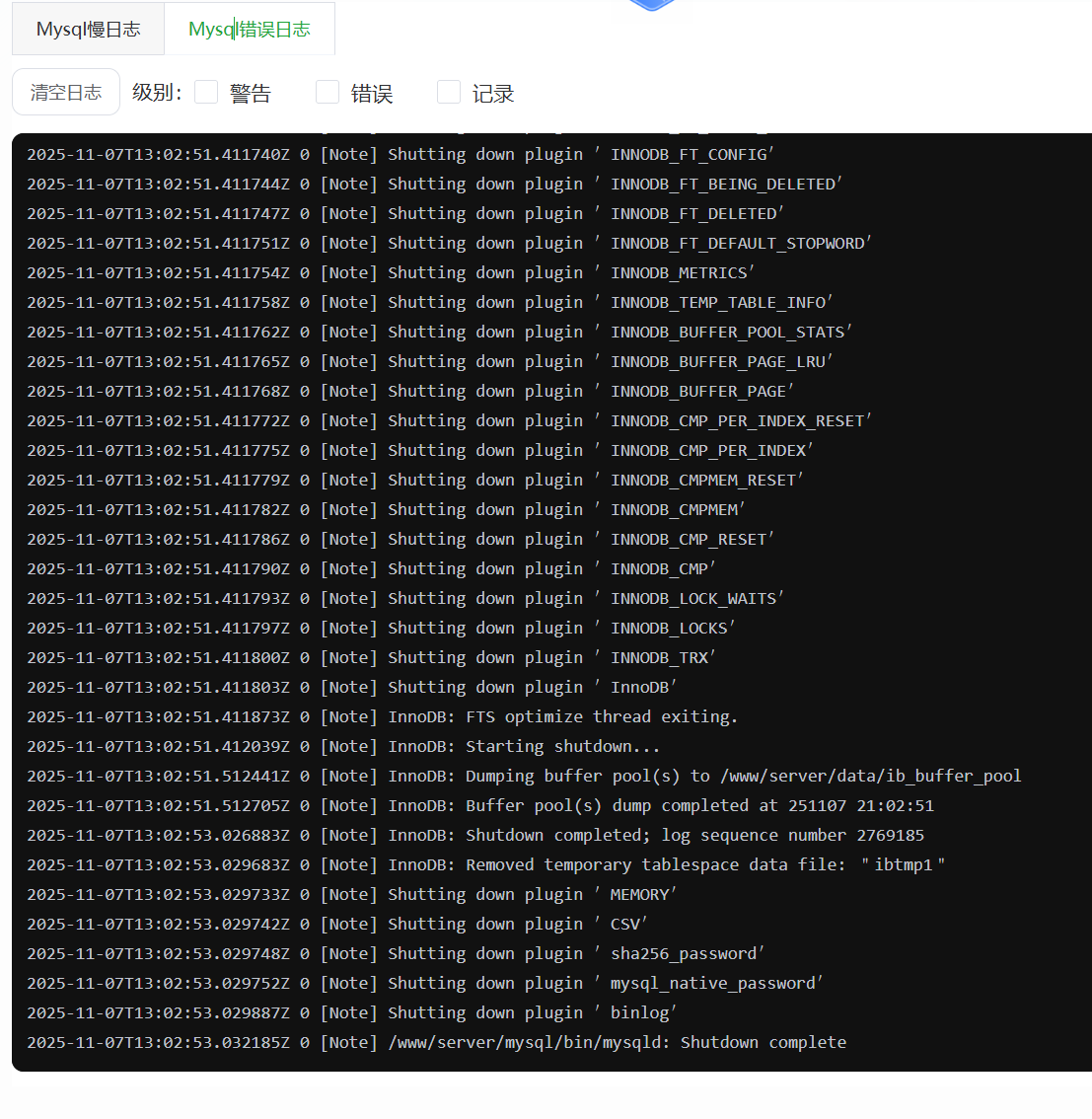Screen dimensions: 1092x1119
Task: Click log line for sha256_password plugin
Action: pyautogui.click(x=396, y=954)
